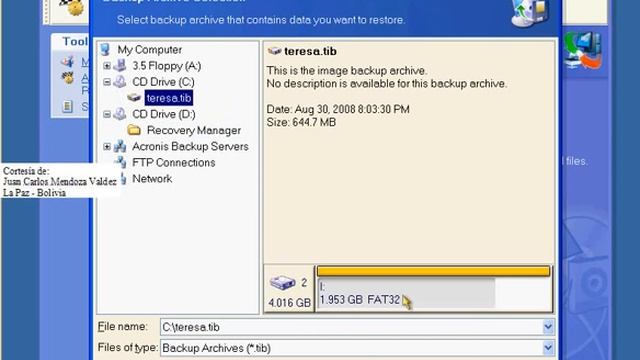Select the My Computer root node

point(149,50)
